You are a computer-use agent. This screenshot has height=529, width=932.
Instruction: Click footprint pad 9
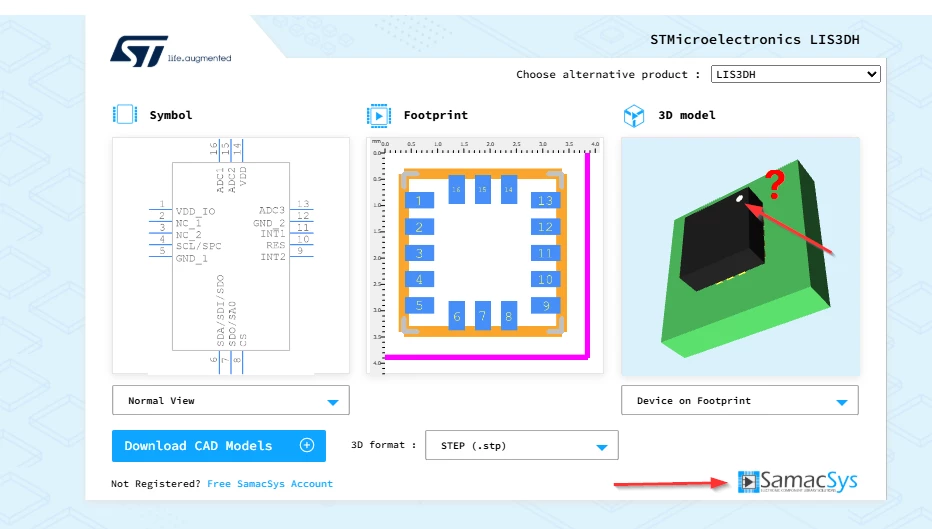point(546,306)
